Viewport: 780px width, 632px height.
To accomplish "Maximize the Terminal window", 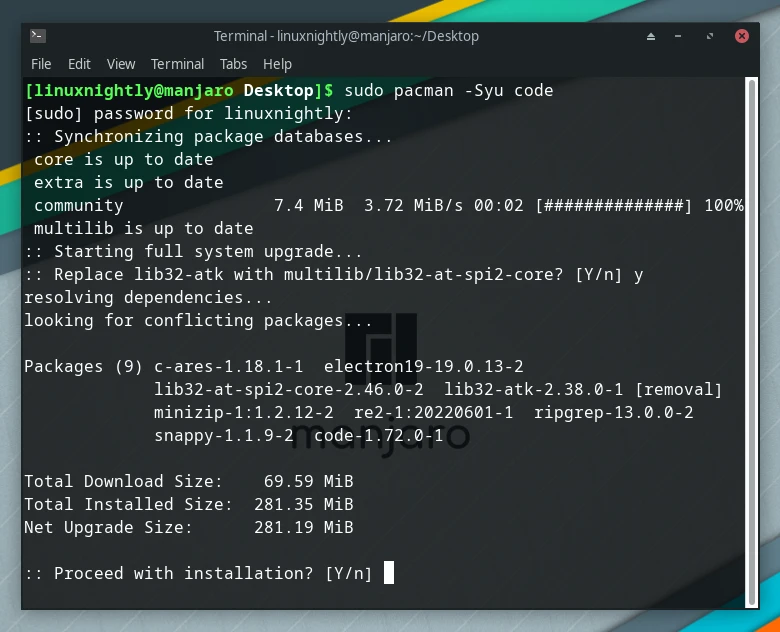I will 710,36.
